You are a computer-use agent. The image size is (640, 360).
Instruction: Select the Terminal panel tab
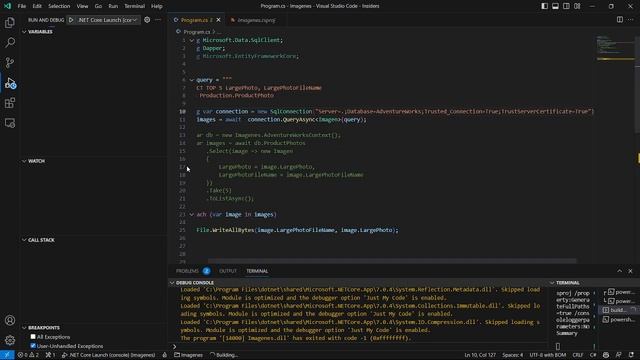tap(257, 271)
